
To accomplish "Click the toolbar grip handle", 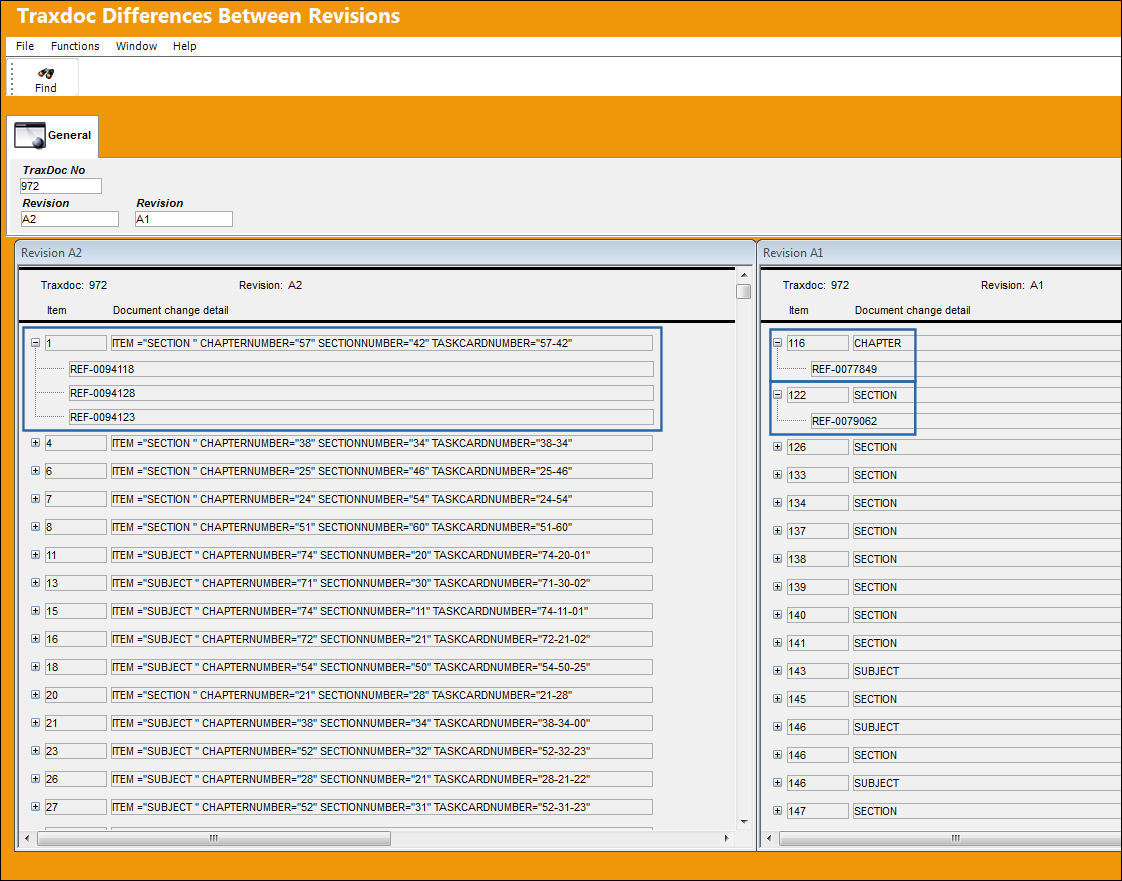I will tap(12, 77).
